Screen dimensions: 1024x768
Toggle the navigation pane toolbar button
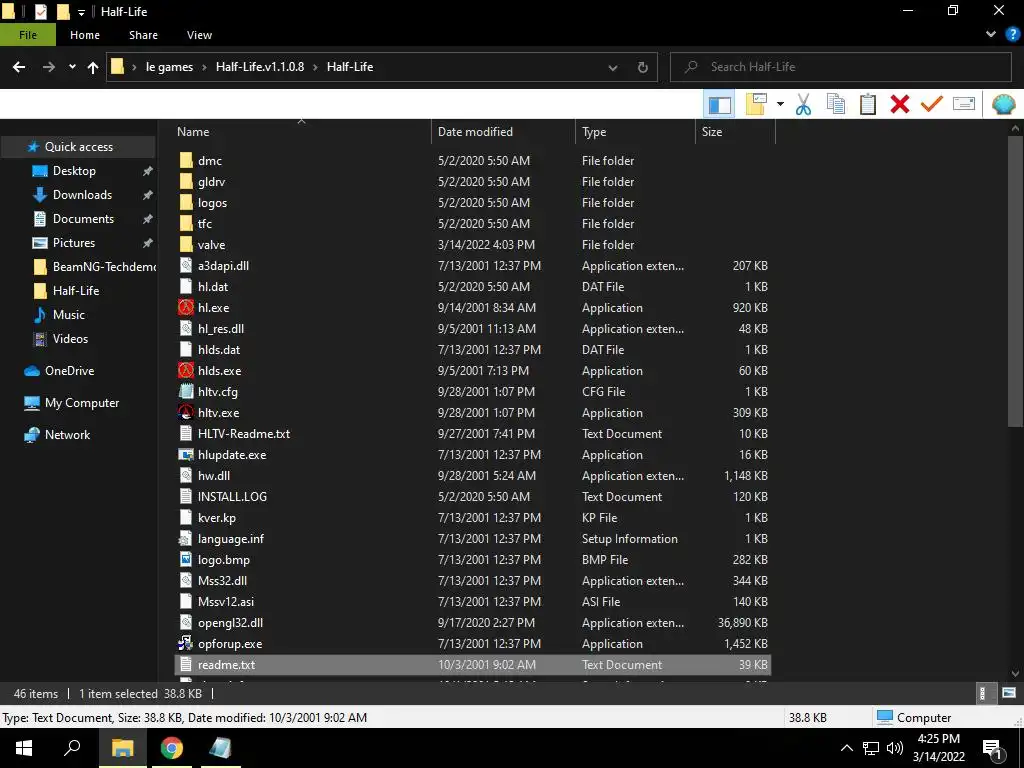tap(720, 104)
